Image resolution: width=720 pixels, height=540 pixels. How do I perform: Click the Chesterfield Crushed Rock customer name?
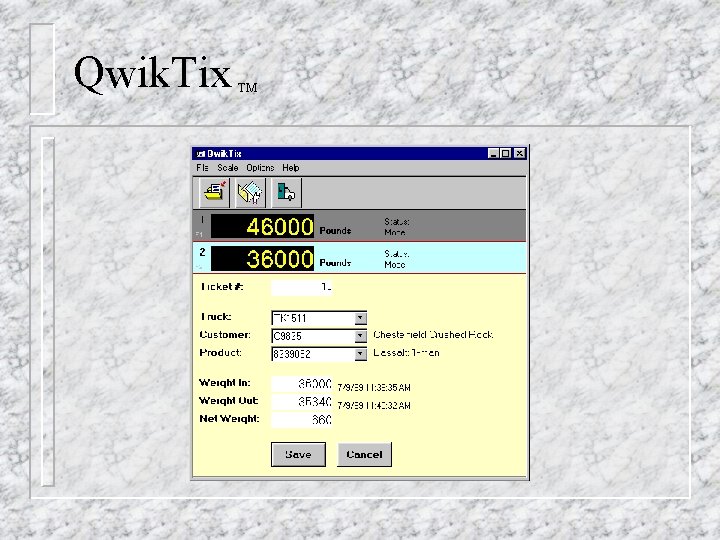(x=433, y=335)
